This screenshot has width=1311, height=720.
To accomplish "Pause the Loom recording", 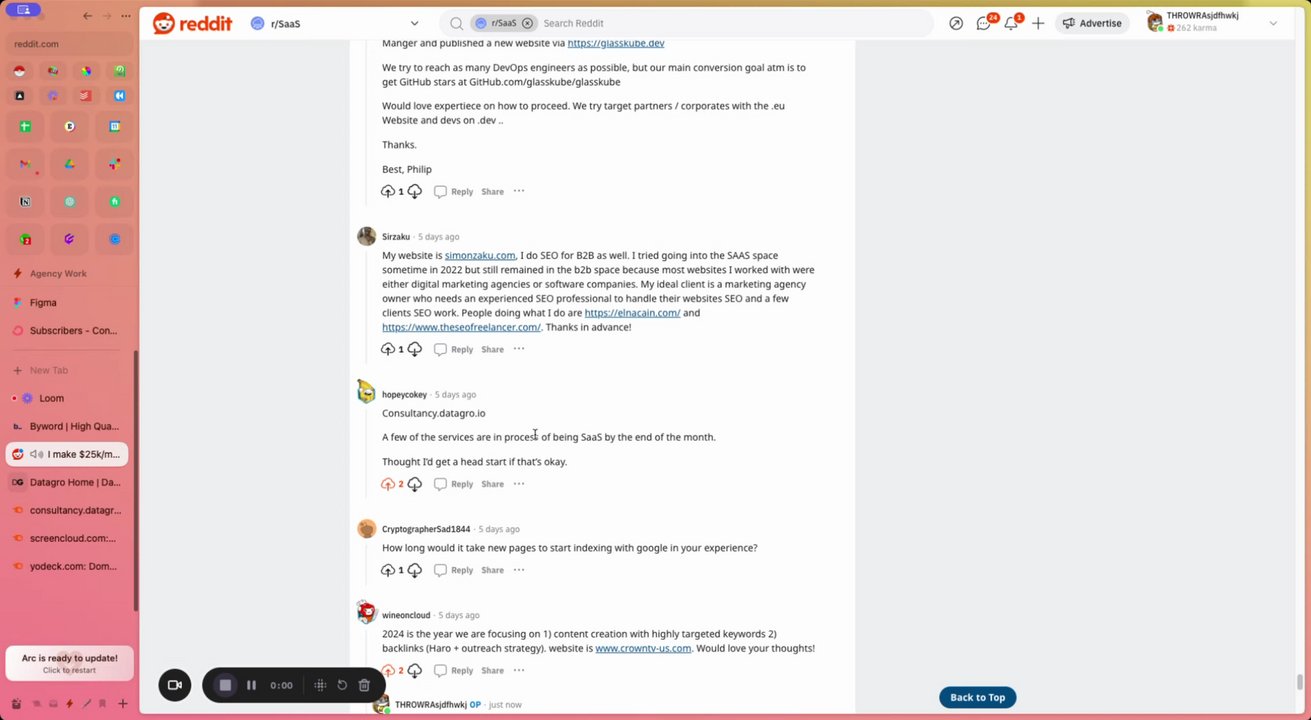I will (251, 685).
